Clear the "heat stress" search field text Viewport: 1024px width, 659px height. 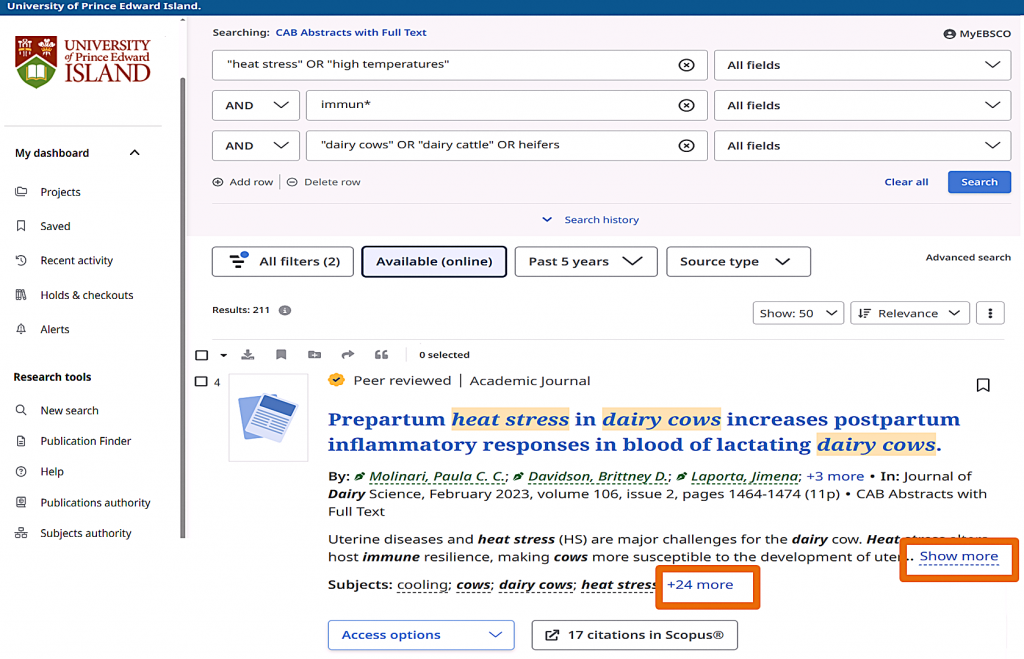pyautogui.click(x=686, y=65)
